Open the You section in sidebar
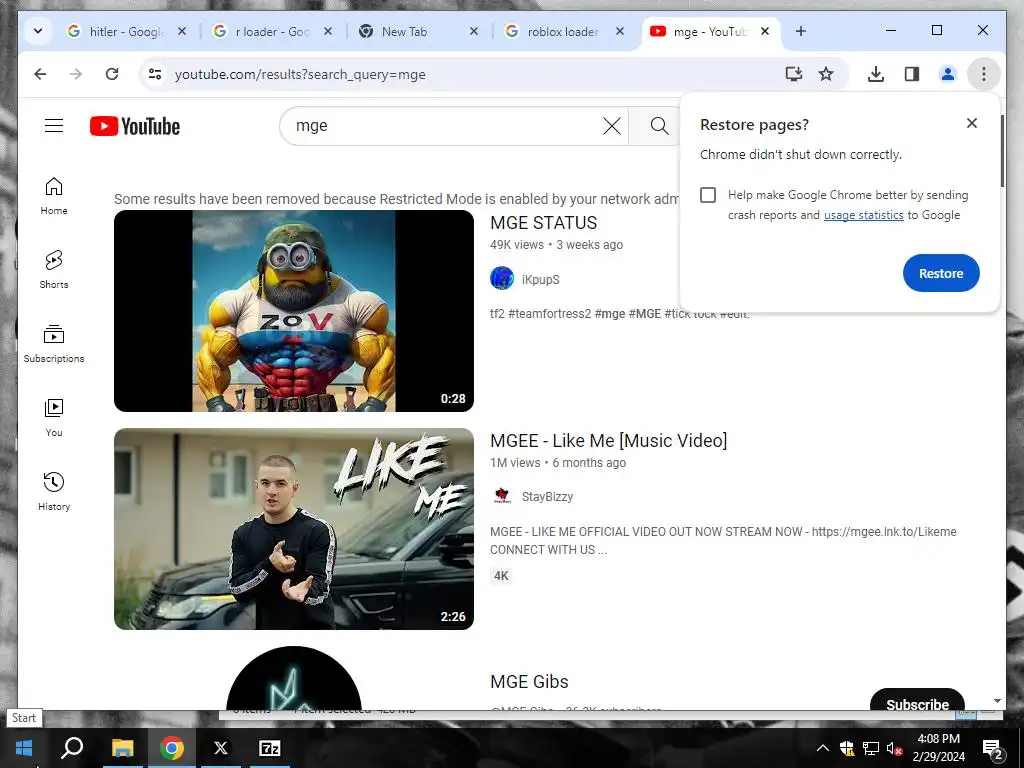 tap(54, 418)
